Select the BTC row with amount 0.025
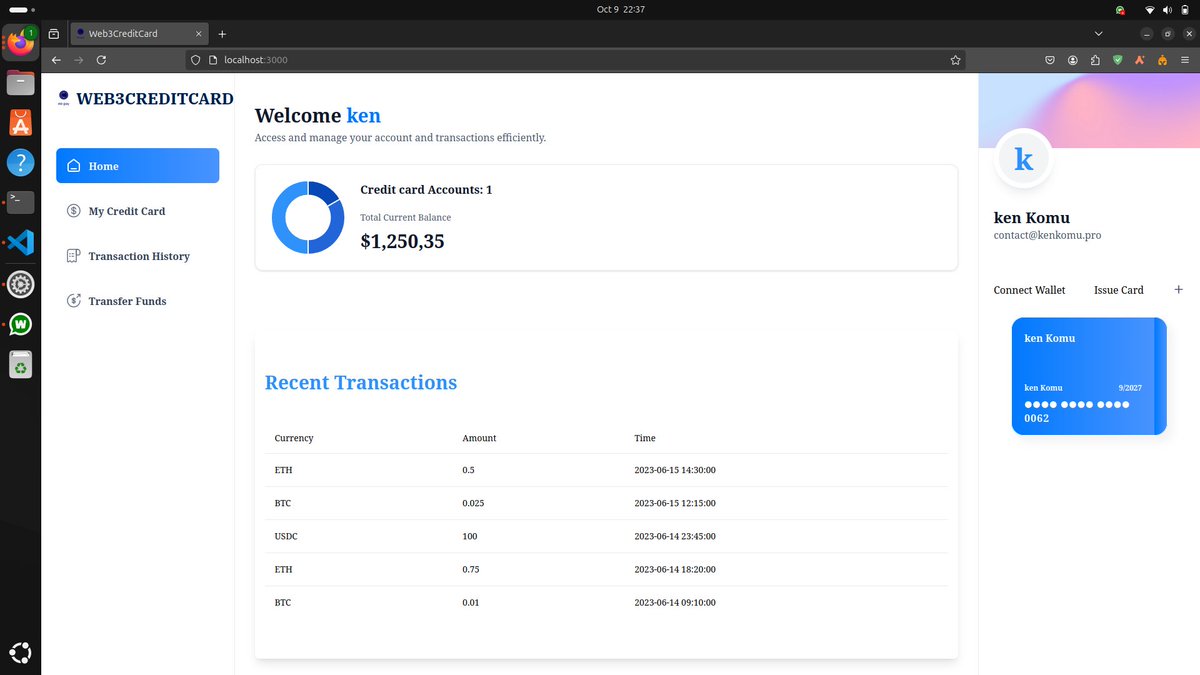The width and height of the screenshot is (1200, 675). pyautogui.click(x=606, y=503)
